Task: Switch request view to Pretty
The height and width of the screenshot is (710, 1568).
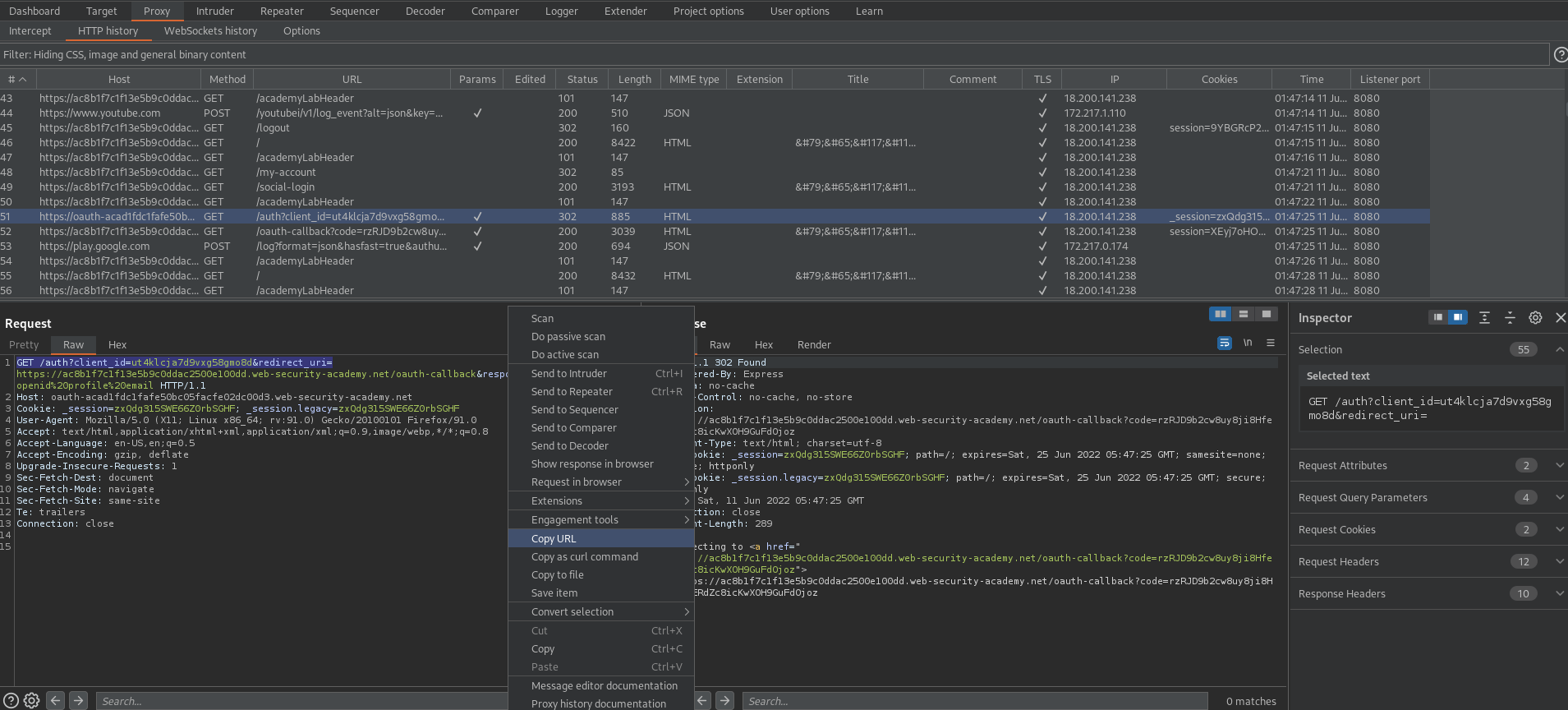Action: [x=24, y=344]
